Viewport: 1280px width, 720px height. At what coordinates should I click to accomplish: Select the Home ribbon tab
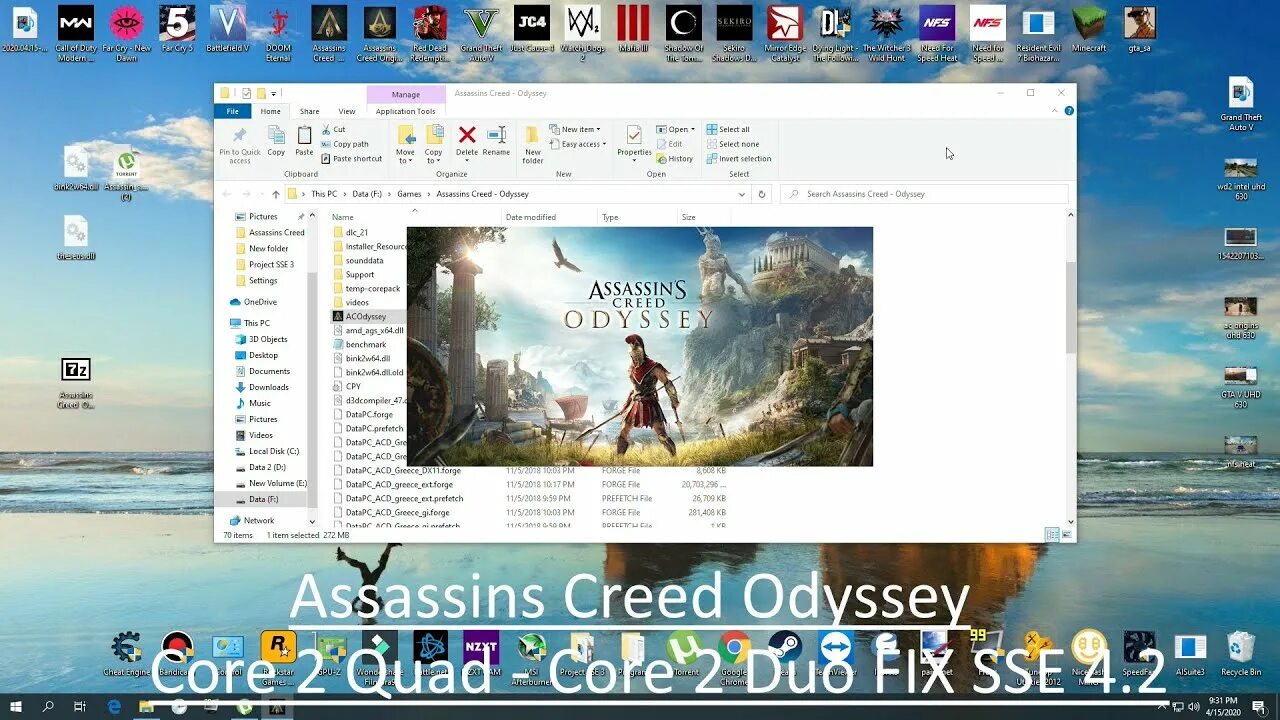271,111
